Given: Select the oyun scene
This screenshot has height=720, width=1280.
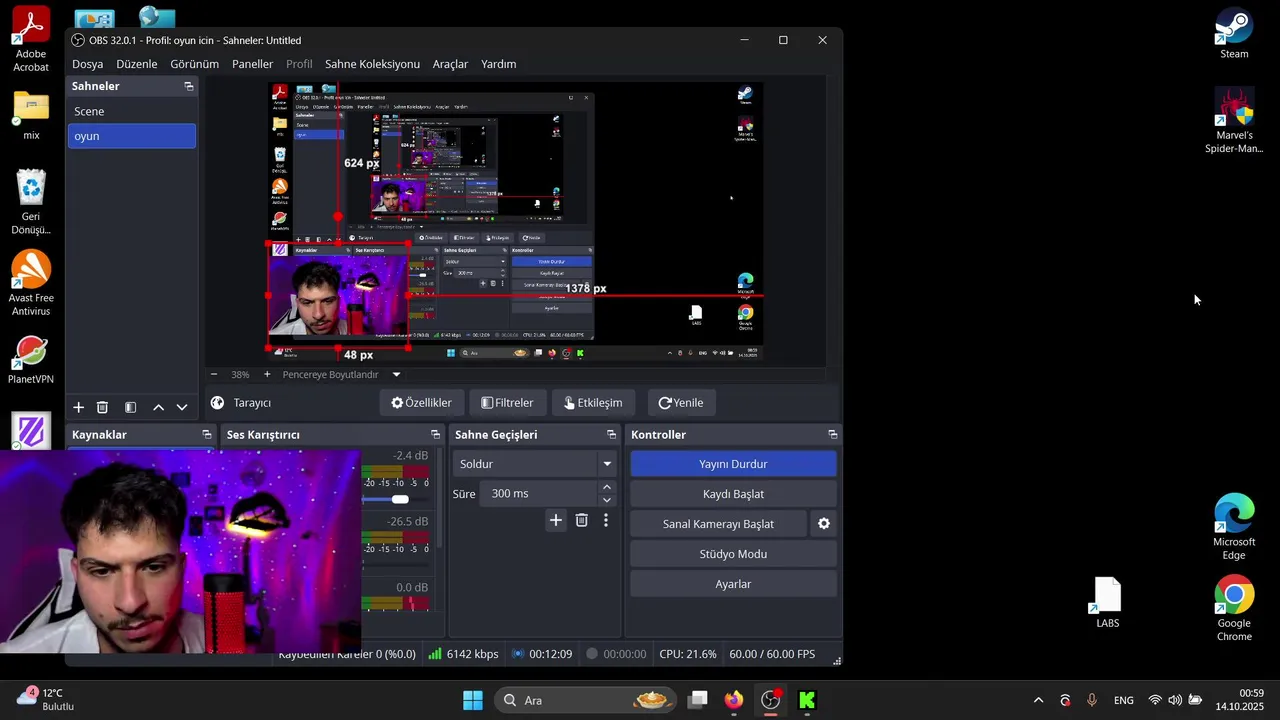Looking at the screenshot, I should click(132, 136).
